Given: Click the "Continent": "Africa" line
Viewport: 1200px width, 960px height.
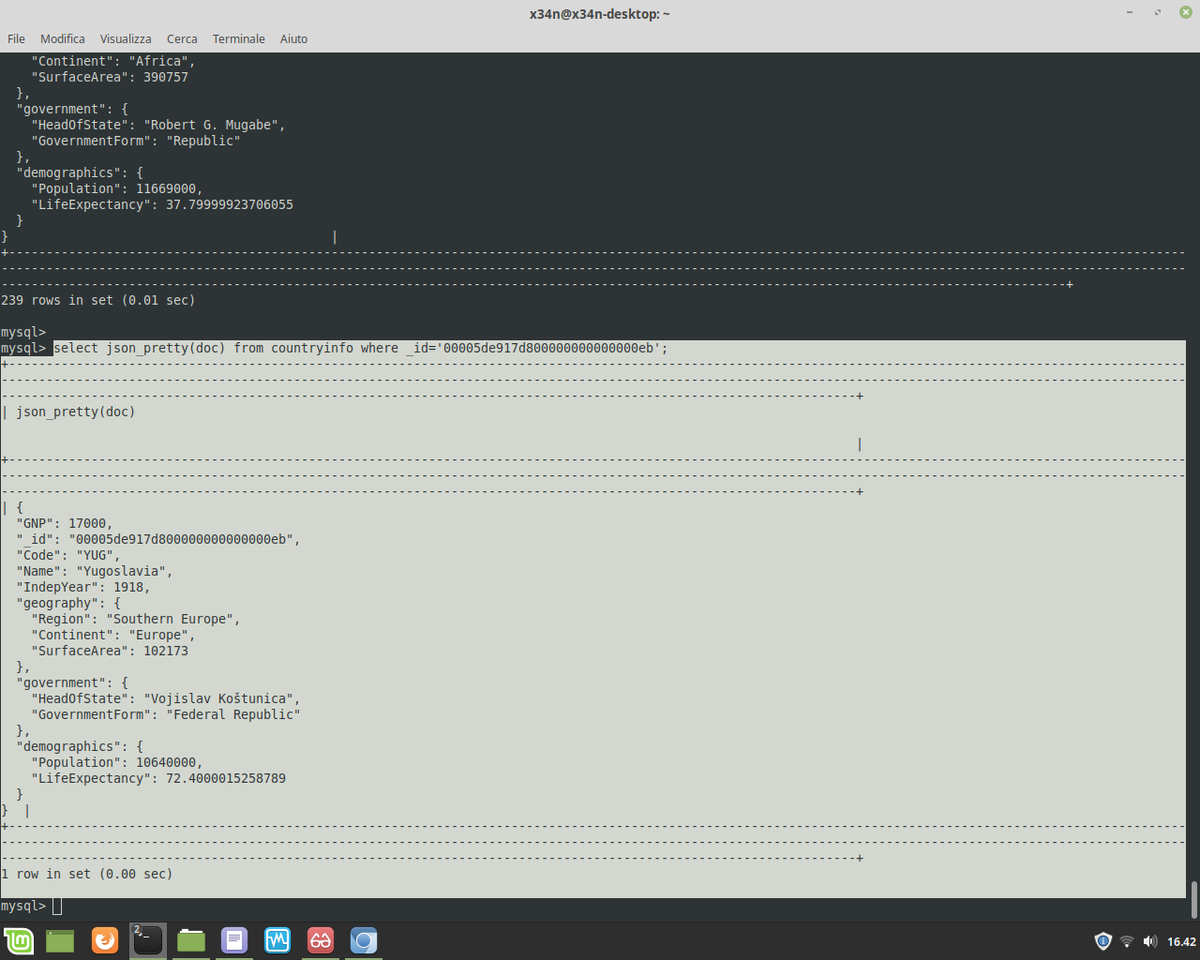Looking at the screenshot, I should click(x=113, y=61).
